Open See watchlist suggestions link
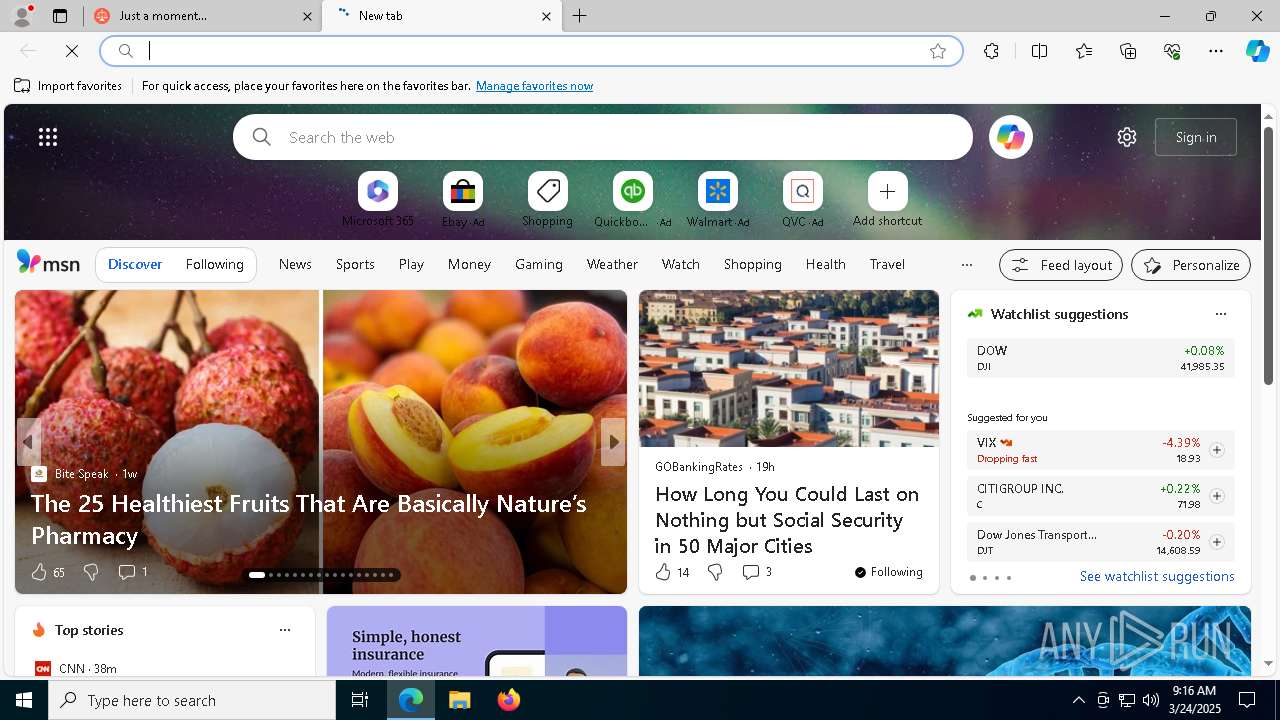Viewport: 1280px width, 720px height. click(1157, 576)
